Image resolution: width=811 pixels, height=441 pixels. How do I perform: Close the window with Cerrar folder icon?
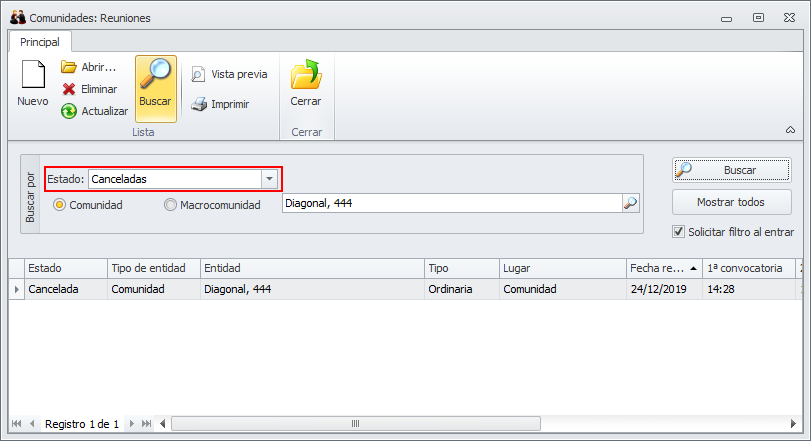pos(306,75)
